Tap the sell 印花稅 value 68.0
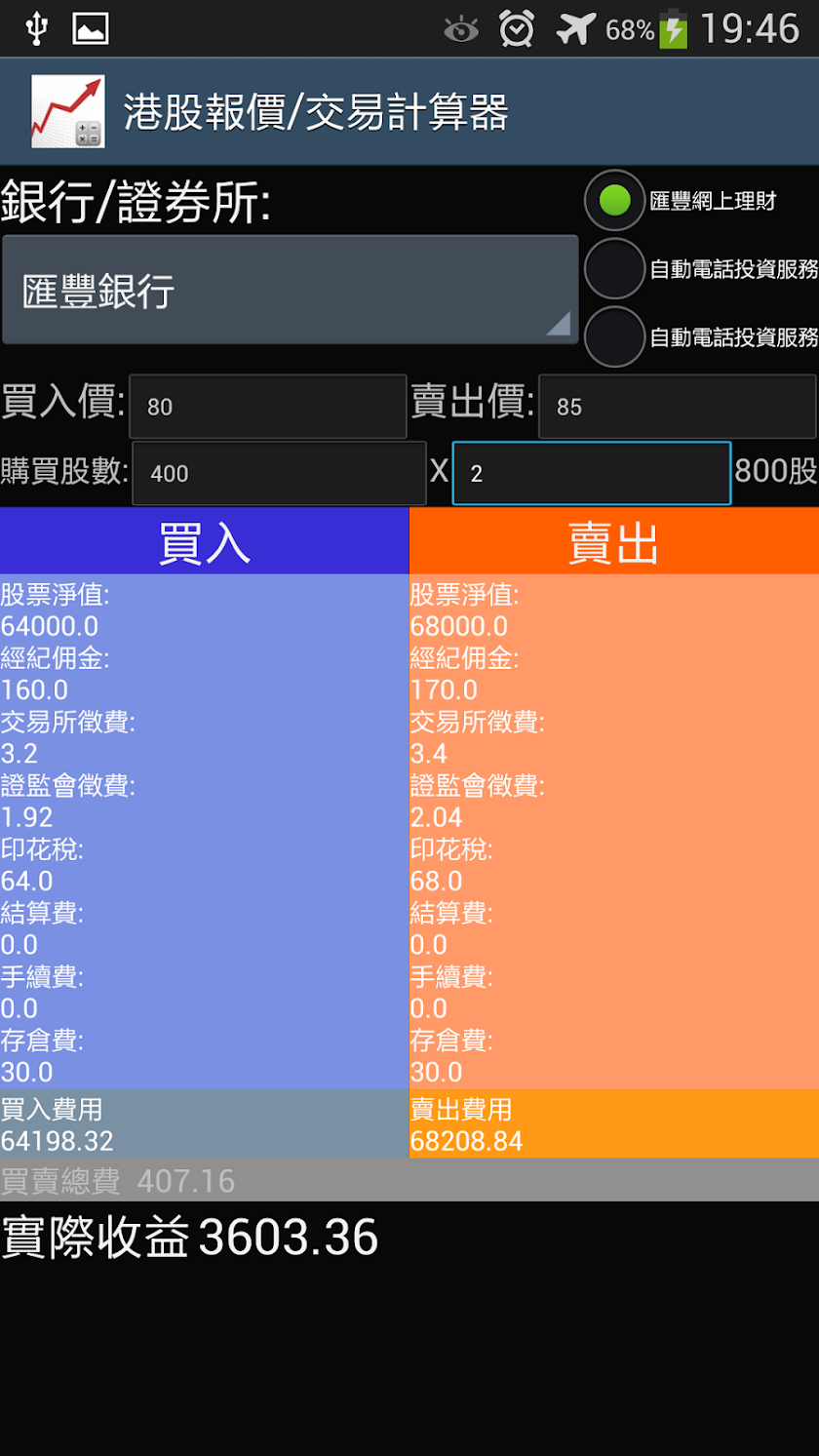819x1456 pixels. pos(436,882)
